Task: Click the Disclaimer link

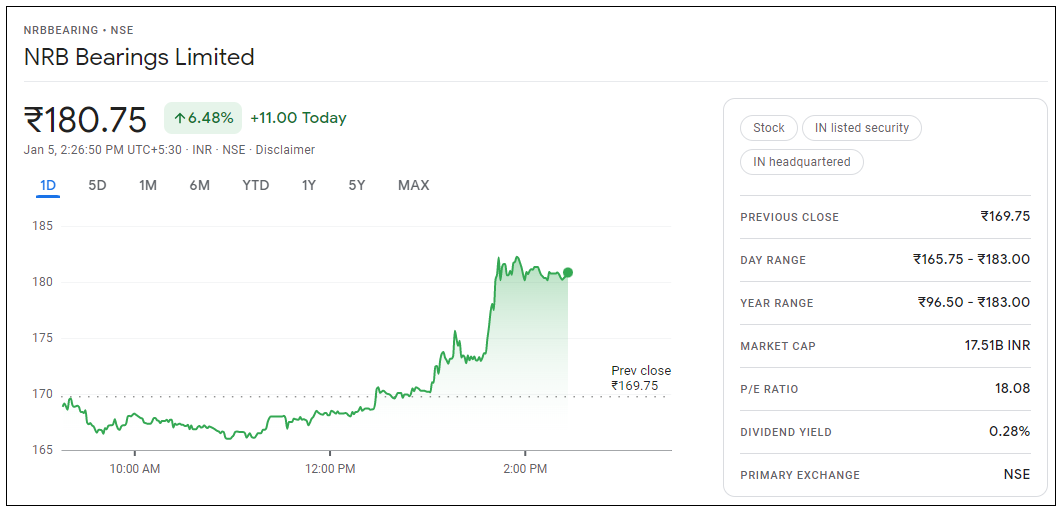Action: click(285, 150)
